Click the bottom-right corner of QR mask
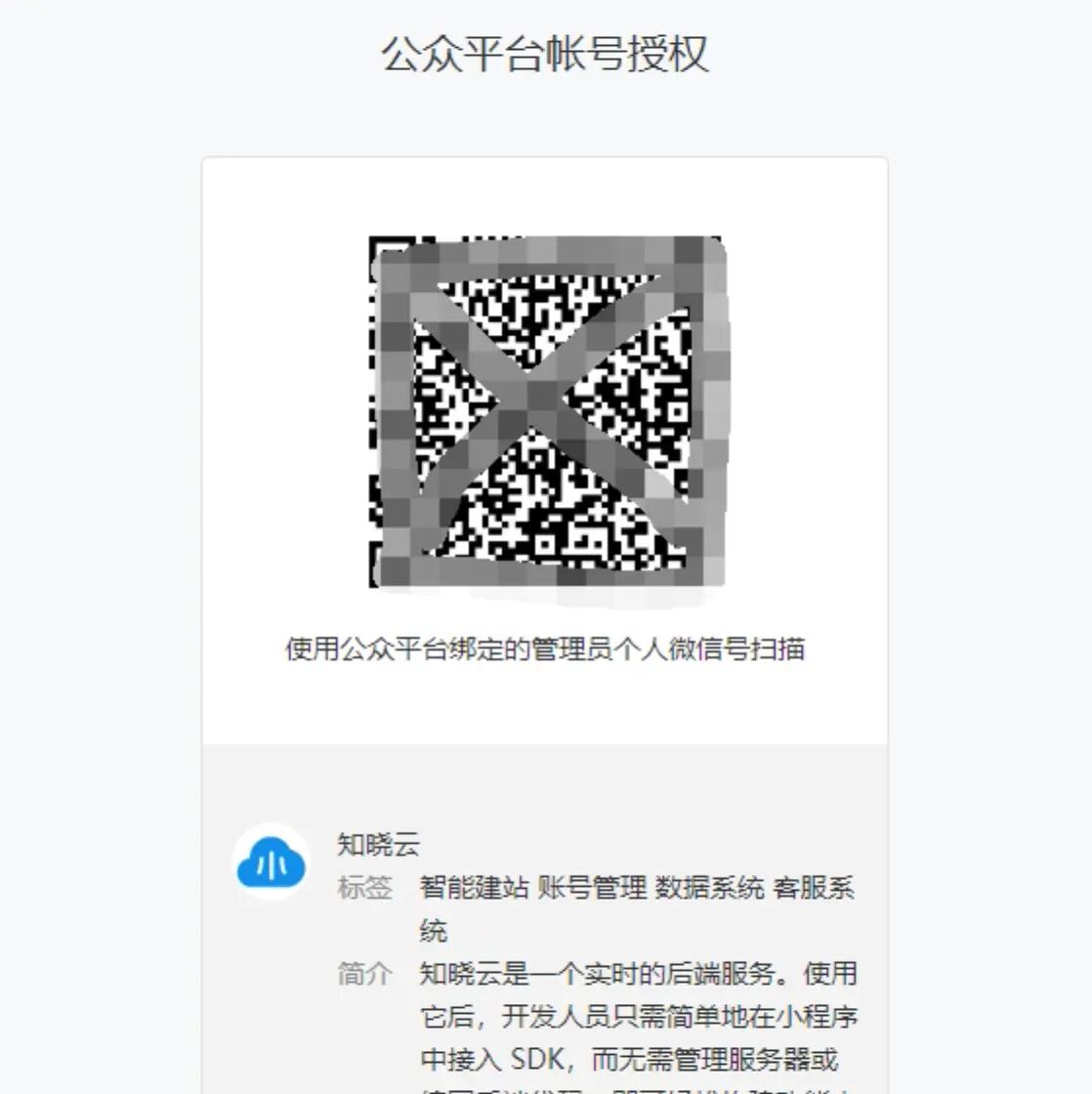1092x1094 pixels. pyautogui.click(x=707, y=570)
